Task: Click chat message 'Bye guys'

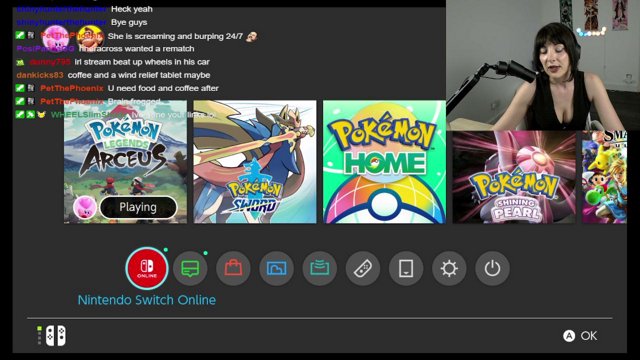Action: (x=129, y=22)
